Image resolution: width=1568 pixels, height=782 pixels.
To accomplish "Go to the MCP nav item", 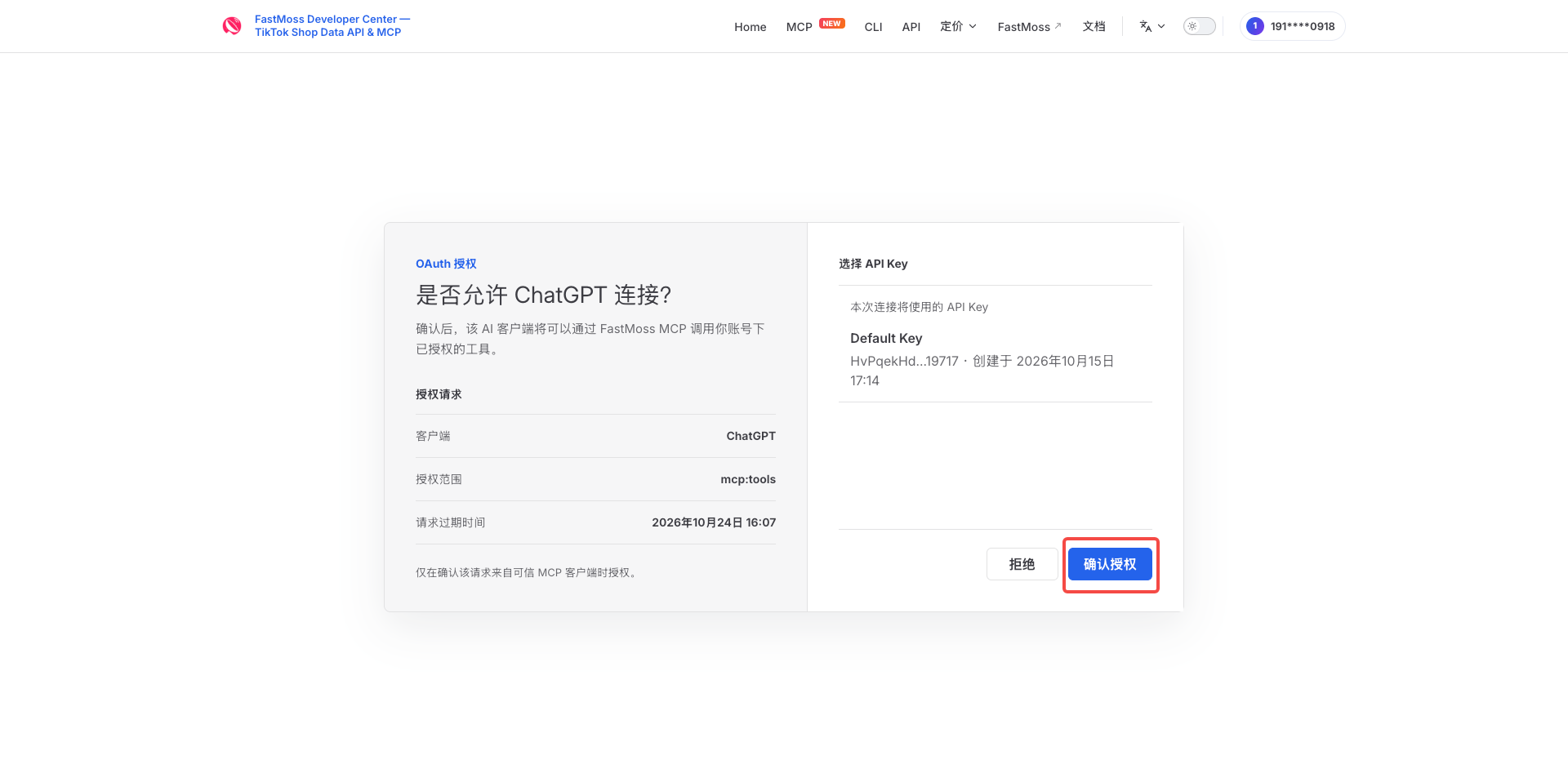I will tap(799, 27).
